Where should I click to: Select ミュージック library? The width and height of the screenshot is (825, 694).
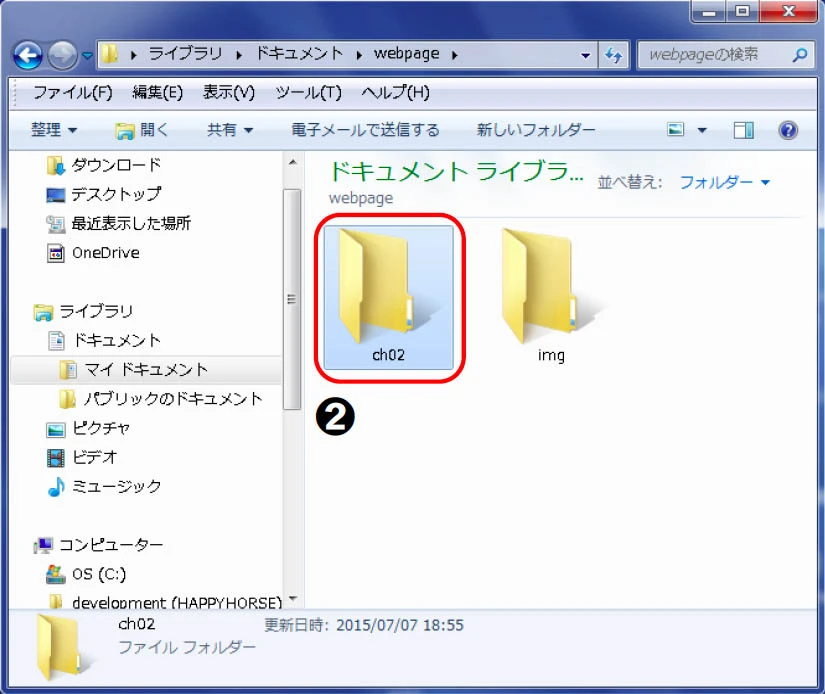point(116,486)
